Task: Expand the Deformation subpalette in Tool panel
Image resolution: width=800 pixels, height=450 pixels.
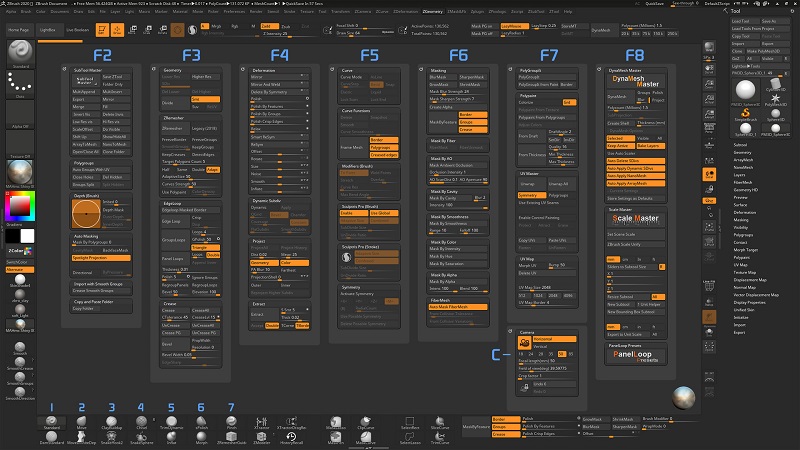Action: point(746,212)
